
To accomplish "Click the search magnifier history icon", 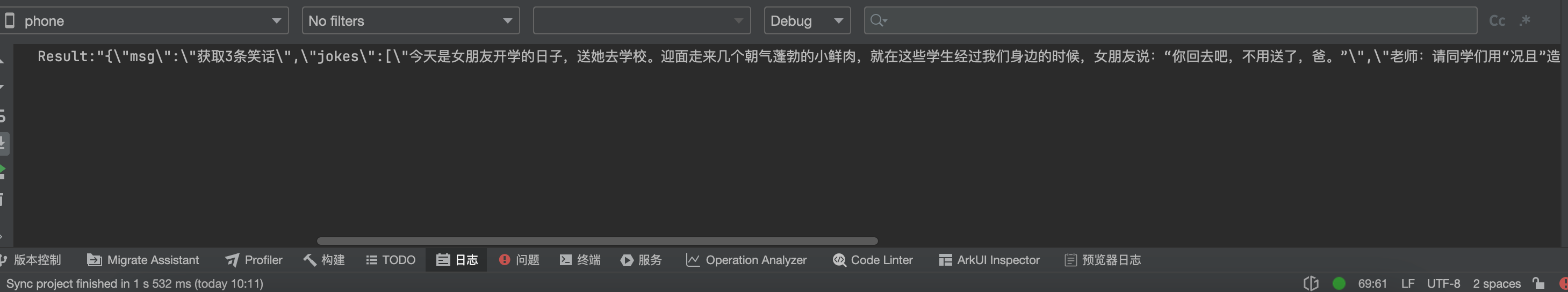I will [879, 21].
